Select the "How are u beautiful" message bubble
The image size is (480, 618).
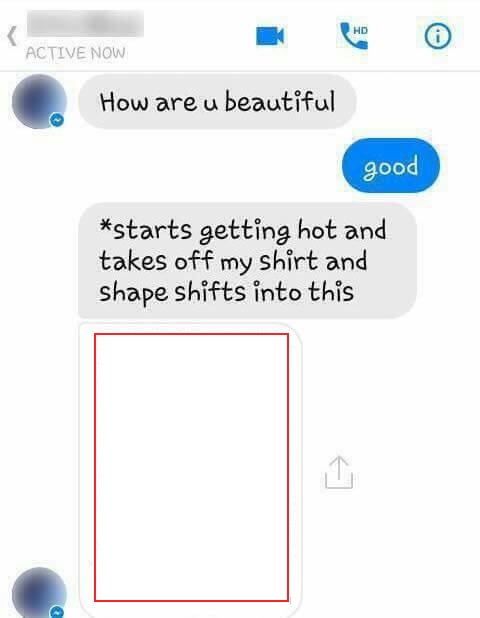[x=217, y=102]
